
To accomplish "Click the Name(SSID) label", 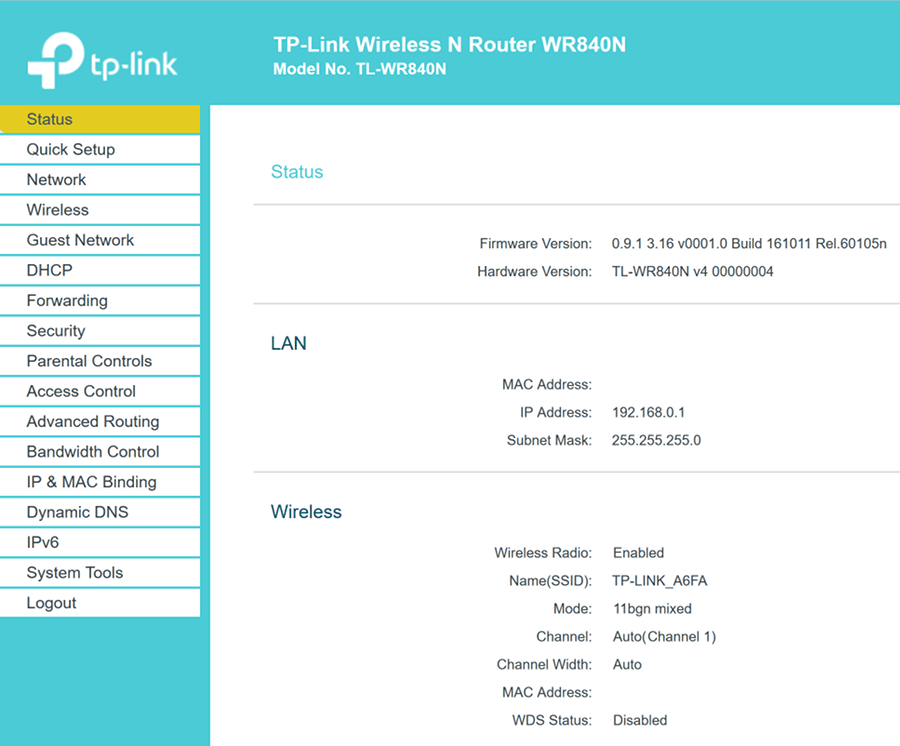I will (x=550, y=581).
